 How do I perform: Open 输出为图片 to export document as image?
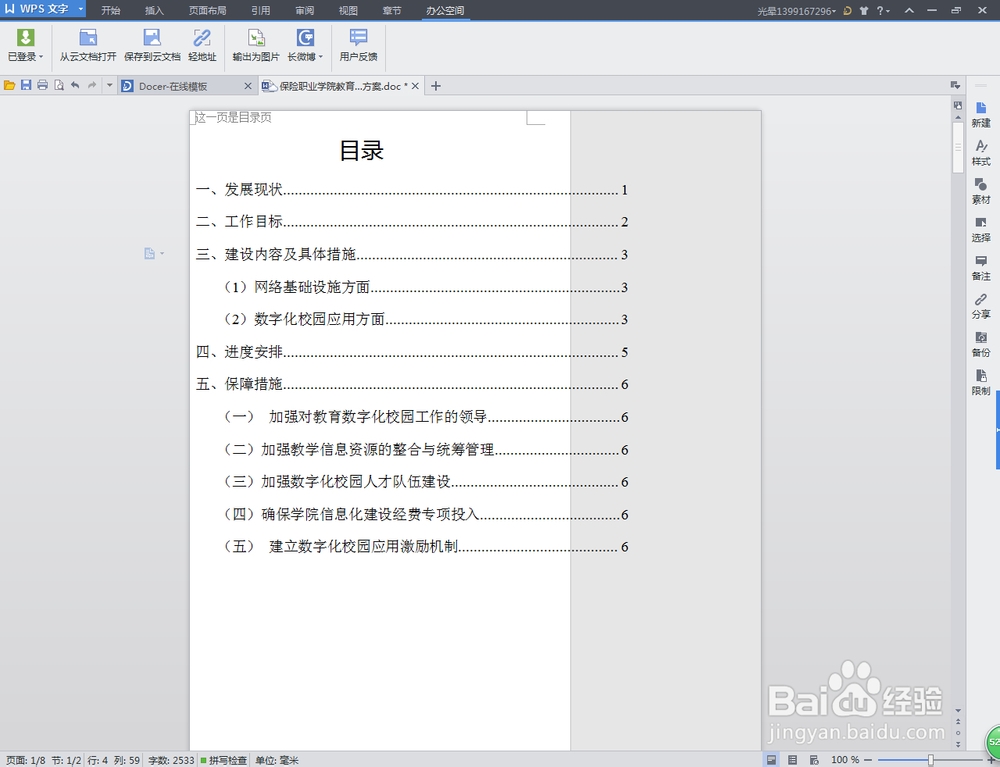[255, 46]
